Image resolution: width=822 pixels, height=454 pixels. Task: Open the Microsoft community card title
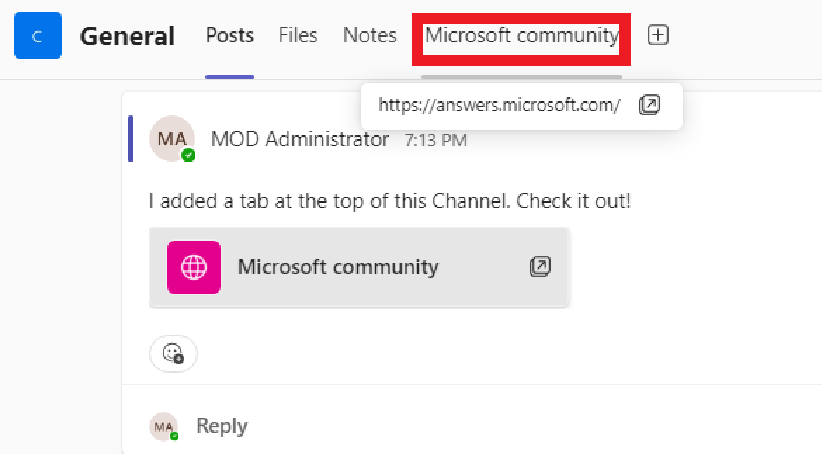tap(338, 267)
